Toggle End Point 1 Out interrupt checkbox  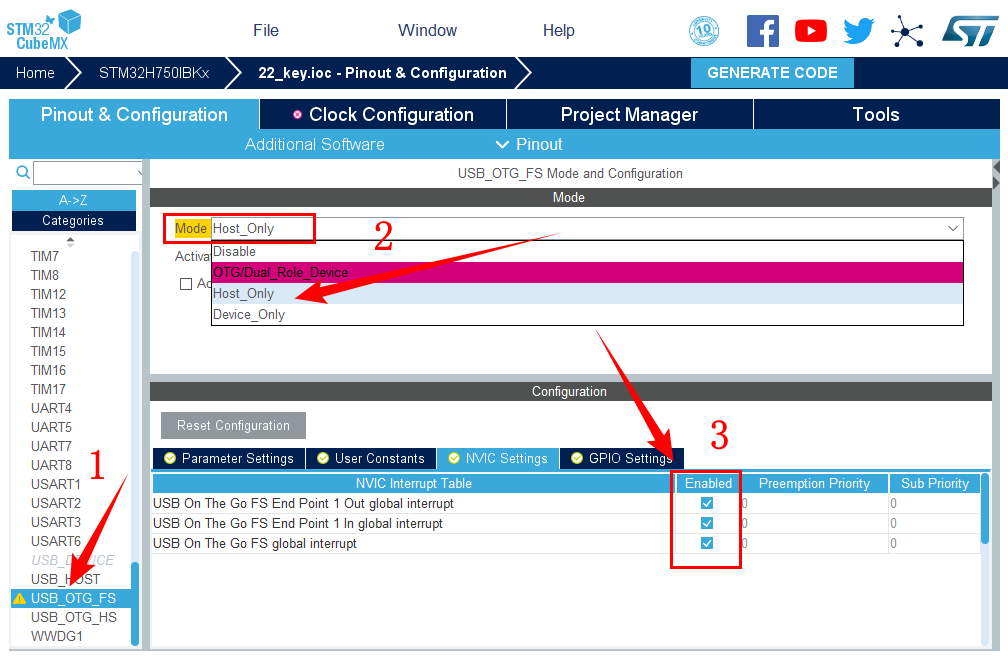click(707, 504)
